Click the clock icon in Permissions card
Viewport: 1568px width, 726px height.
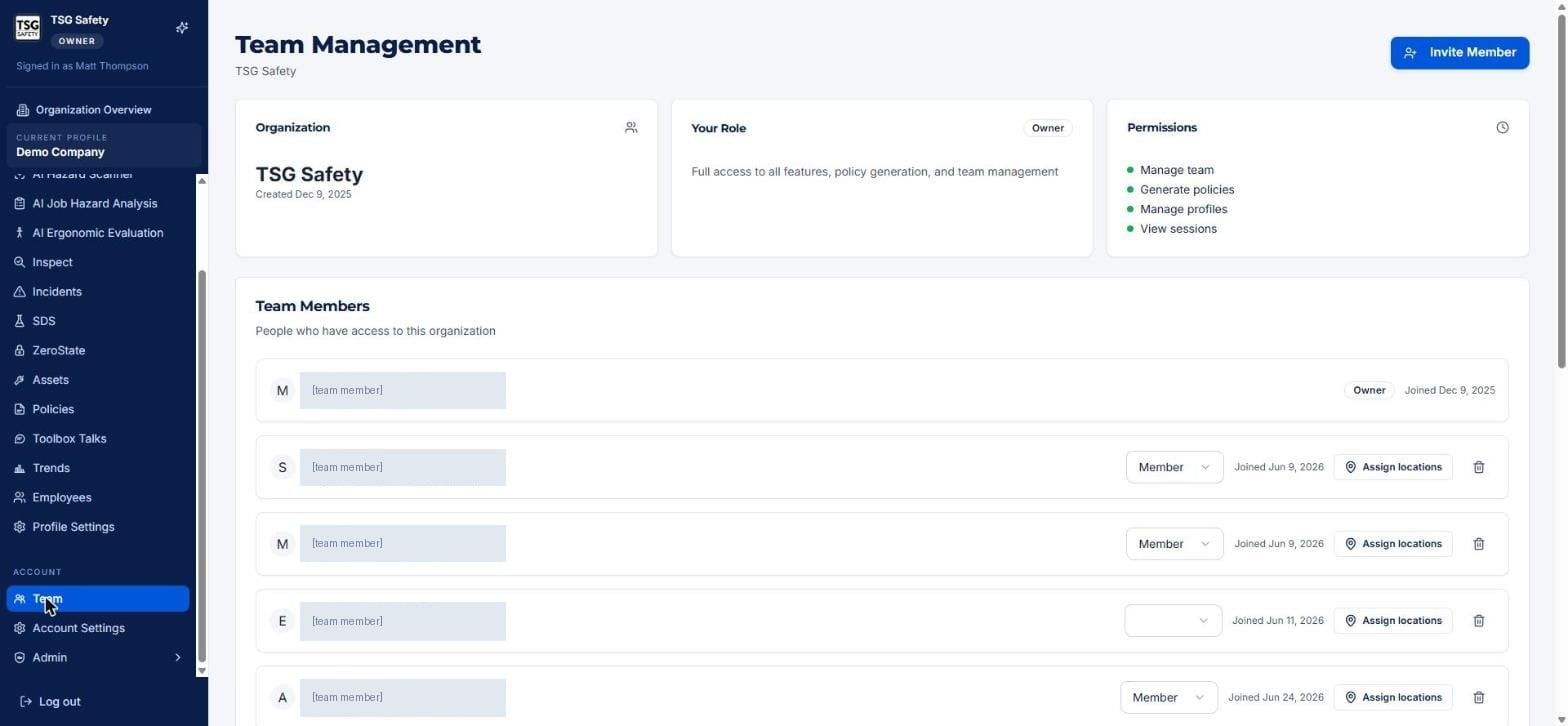click(x=1502, y=128)
